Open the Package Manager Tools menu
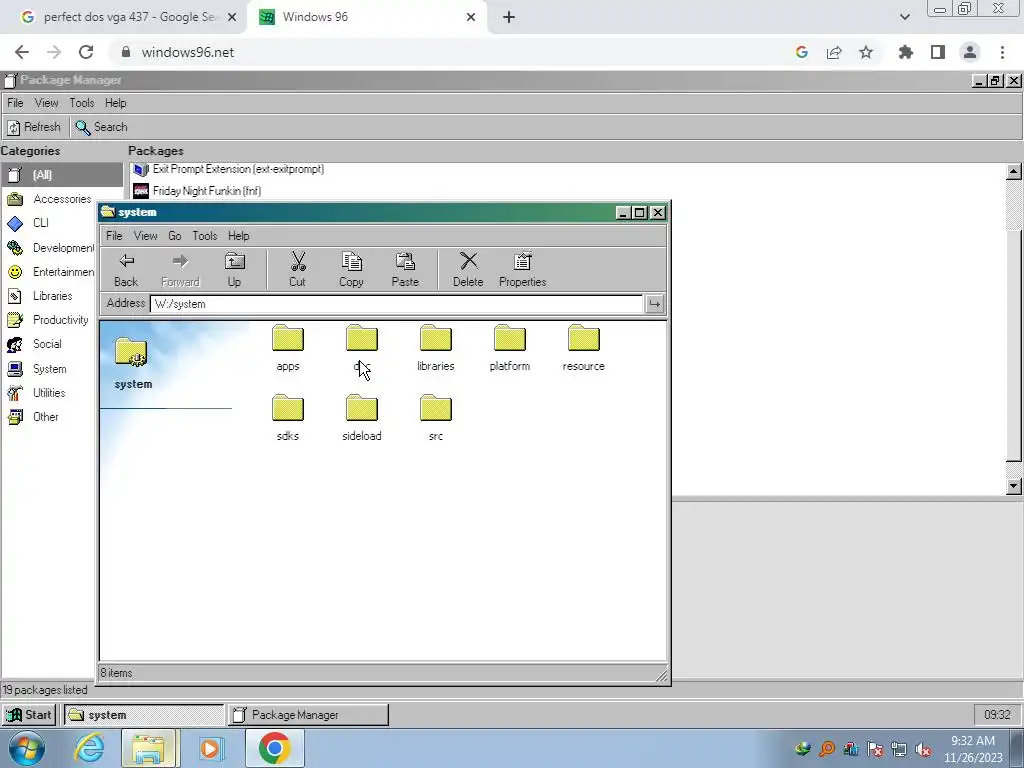The height and width of the screenshot is (768, 1024). (82, 103)
